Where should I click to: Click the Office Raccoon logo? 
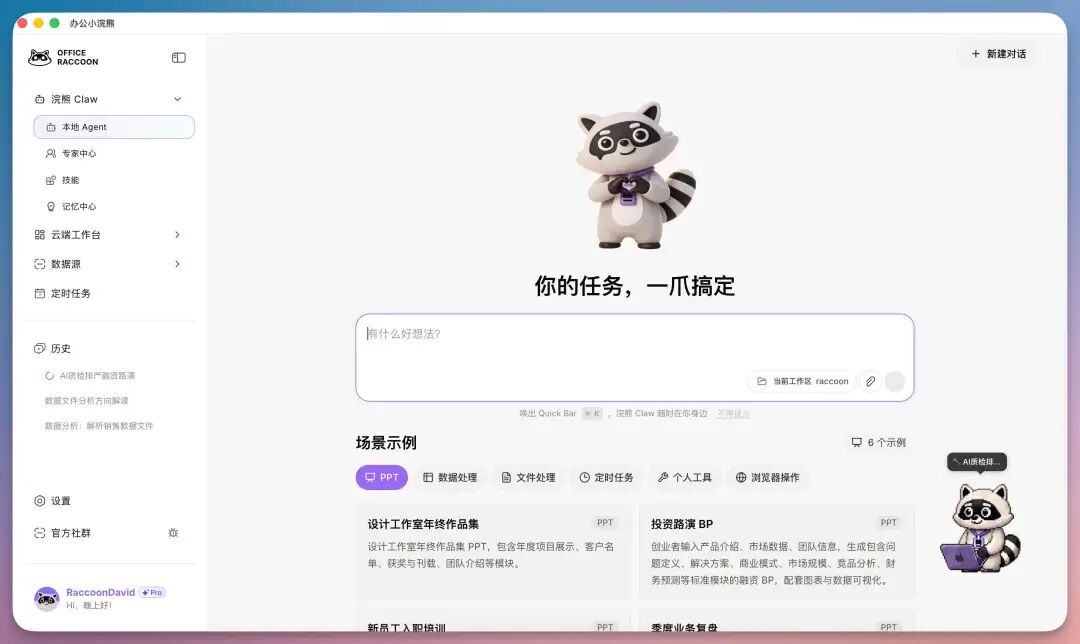pyautogui.click(x=63, y=57)
